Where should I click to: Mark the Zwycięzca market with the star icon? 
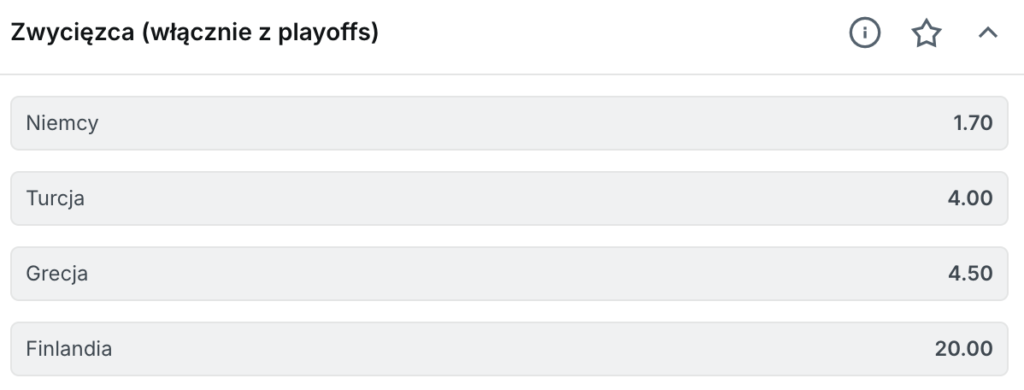926,33
